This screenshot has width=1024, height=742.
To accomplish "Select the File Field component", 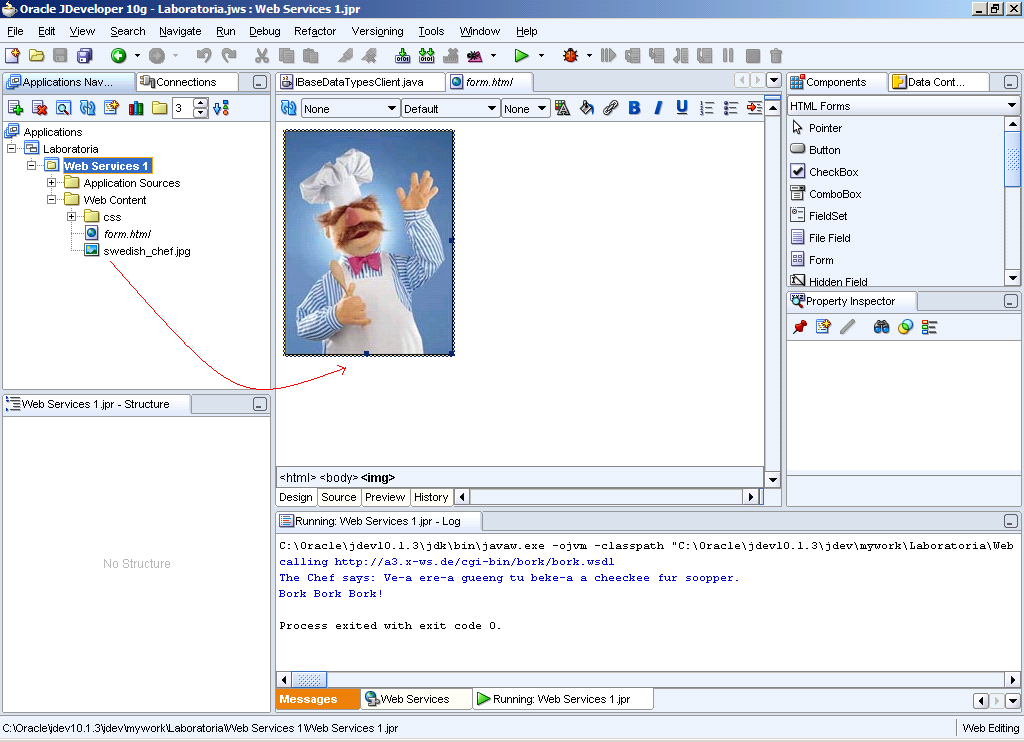I will [x=829, y=238].
